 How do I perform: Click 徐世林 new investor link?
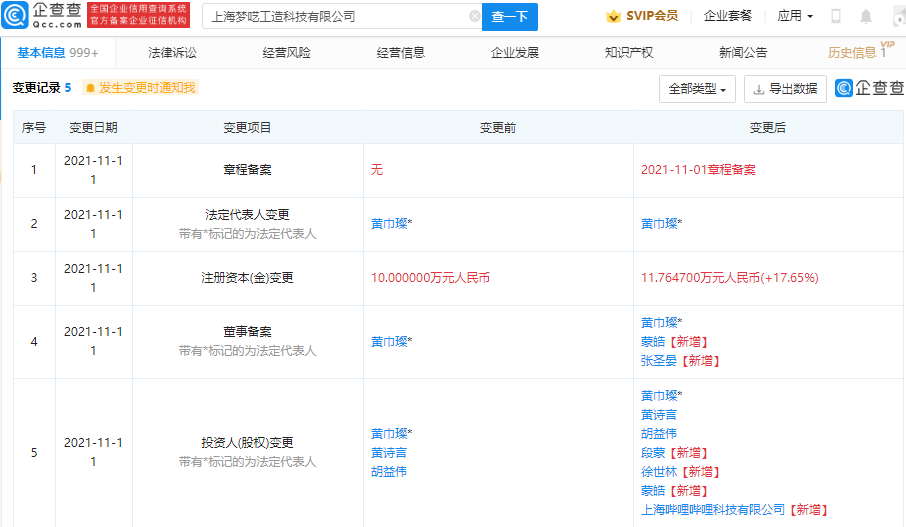pos(659,472)
